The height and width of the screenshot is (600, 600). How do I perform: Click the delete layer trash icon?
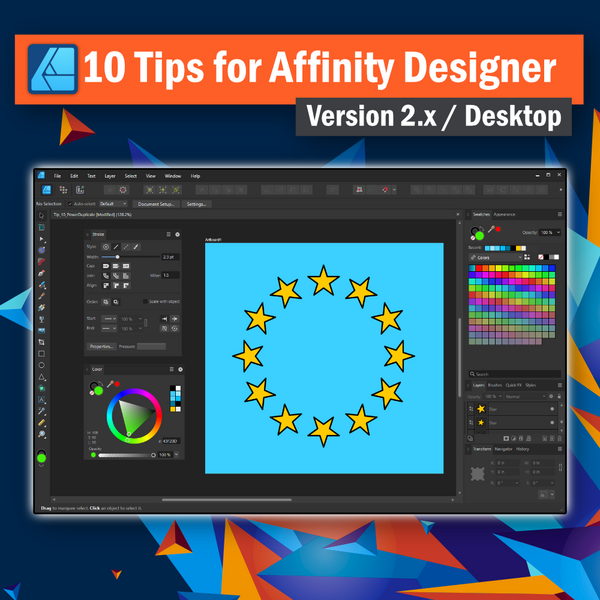(x=559, y=439)
